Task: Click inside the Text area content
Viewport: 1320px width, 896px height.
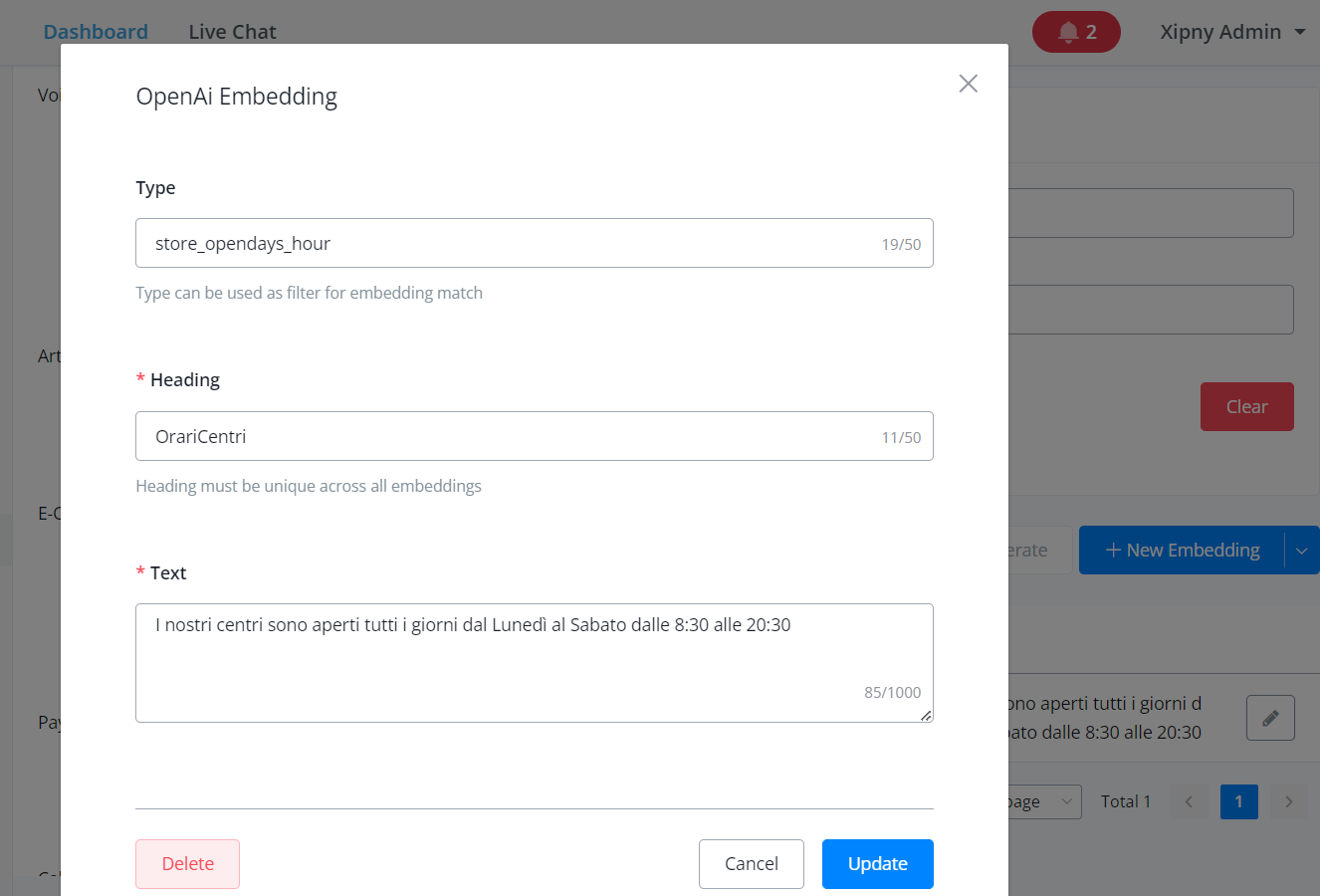Action: pyautogui.click(x=535, y=663)
